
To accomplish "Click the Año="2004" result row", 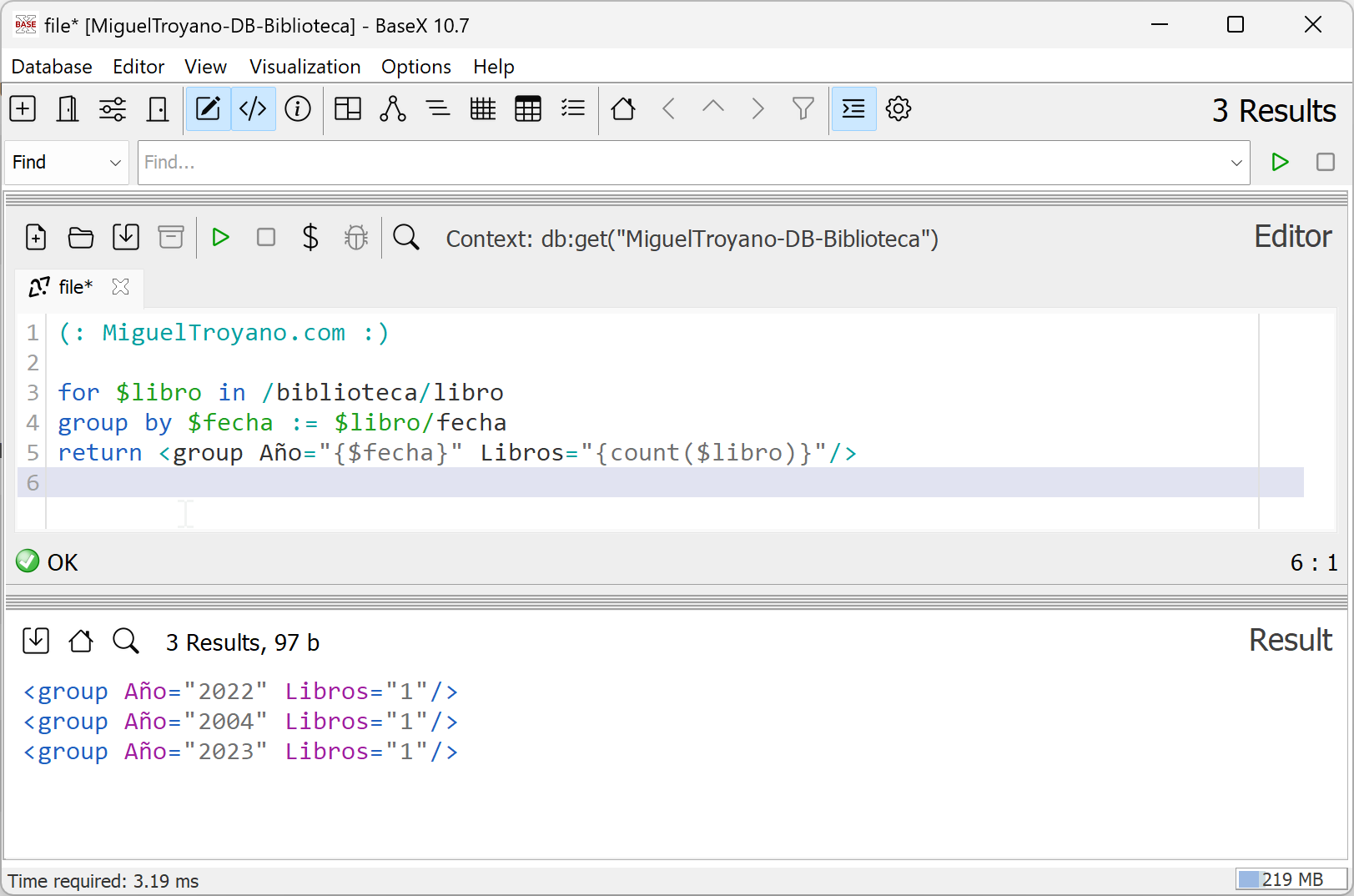I will 240,722.
